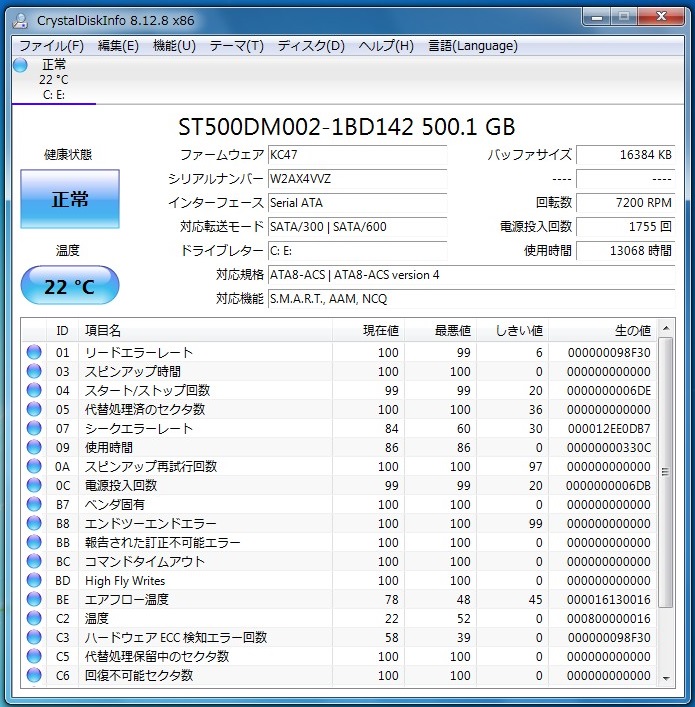Open the 機能(U) menu

click(174, 46)
